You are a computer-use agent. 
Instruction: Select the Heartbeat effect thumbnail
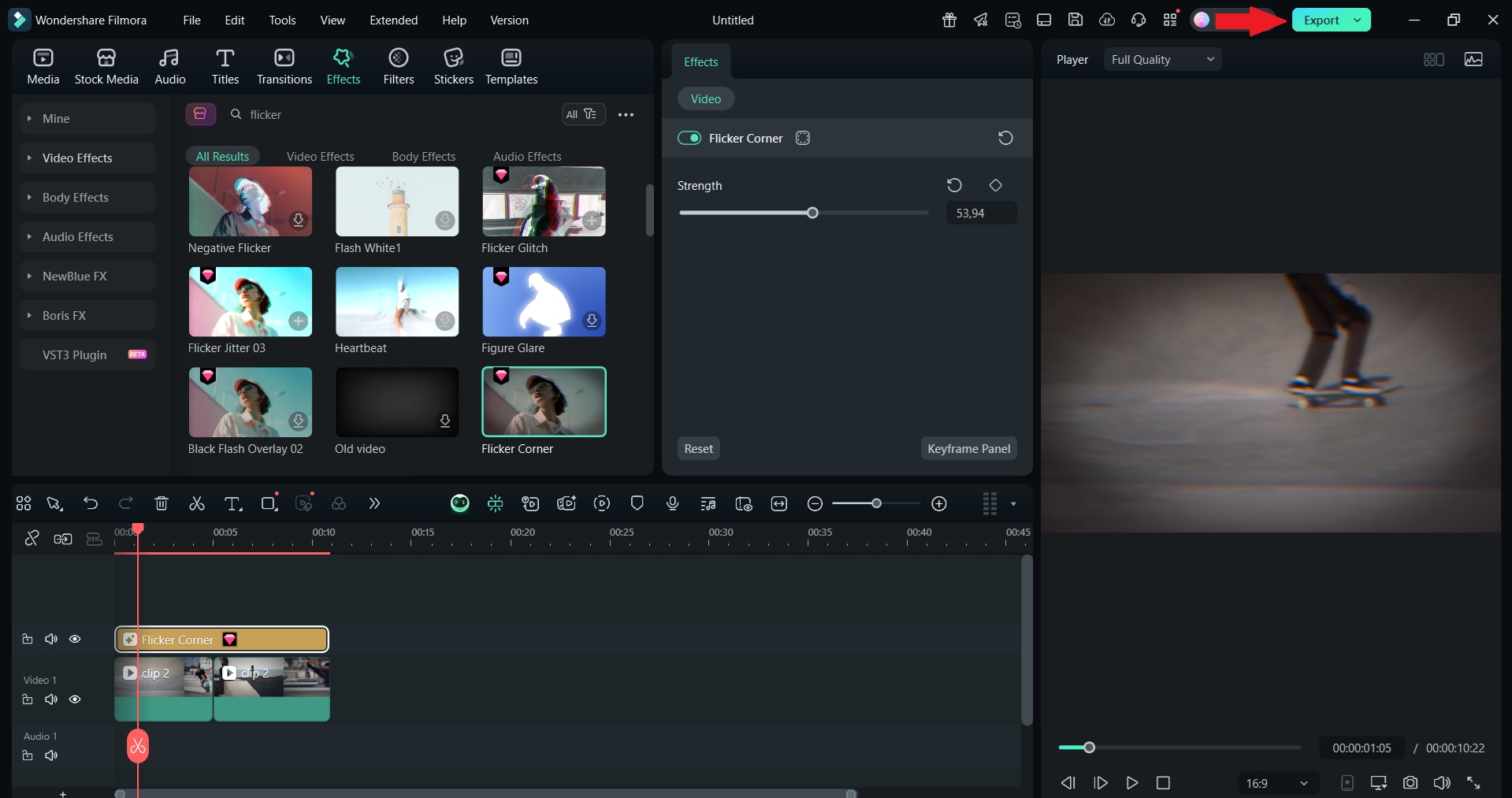coord(396,302)
